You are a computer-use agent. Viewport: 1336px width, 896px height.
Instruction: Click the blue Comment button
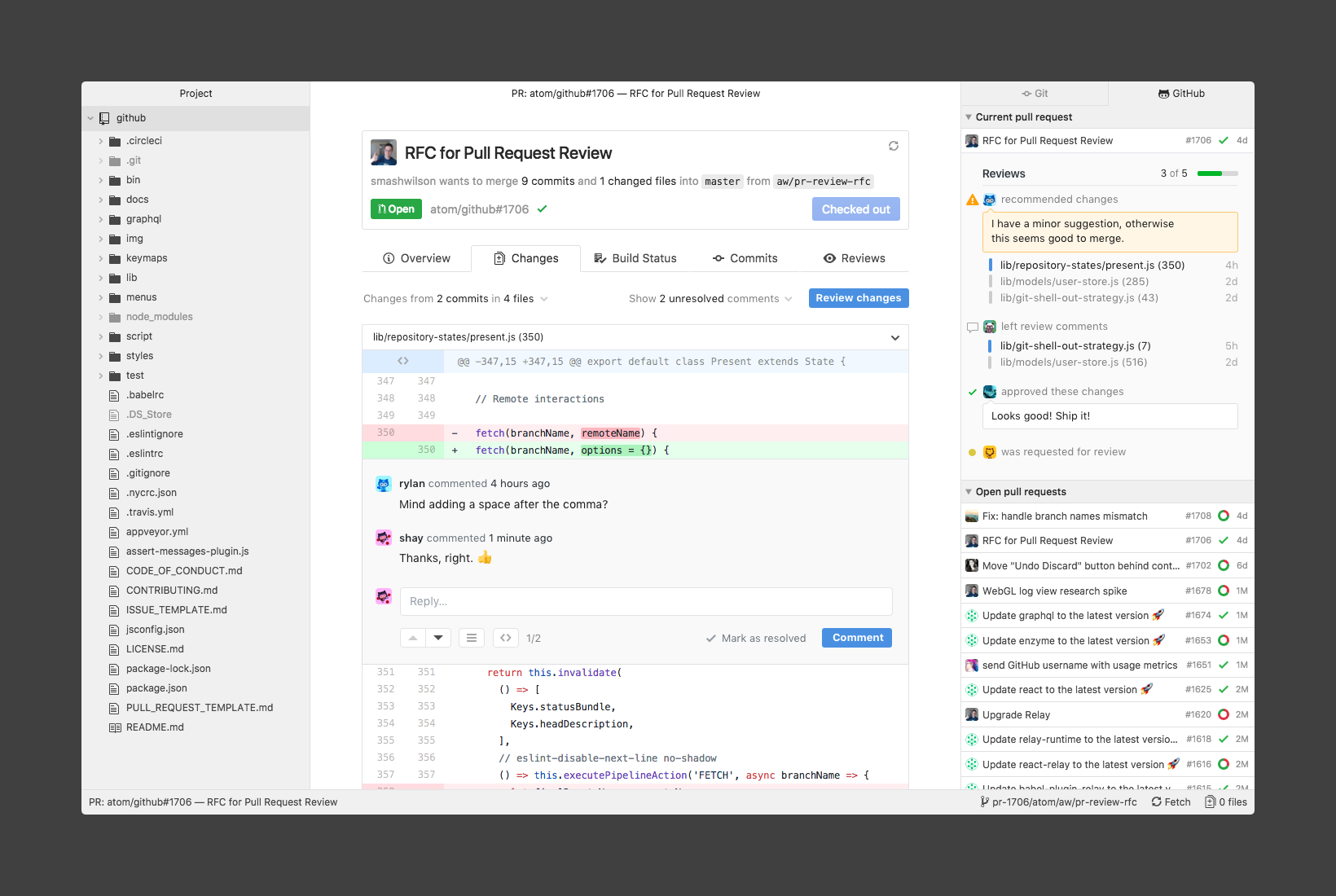coord(857,638)
